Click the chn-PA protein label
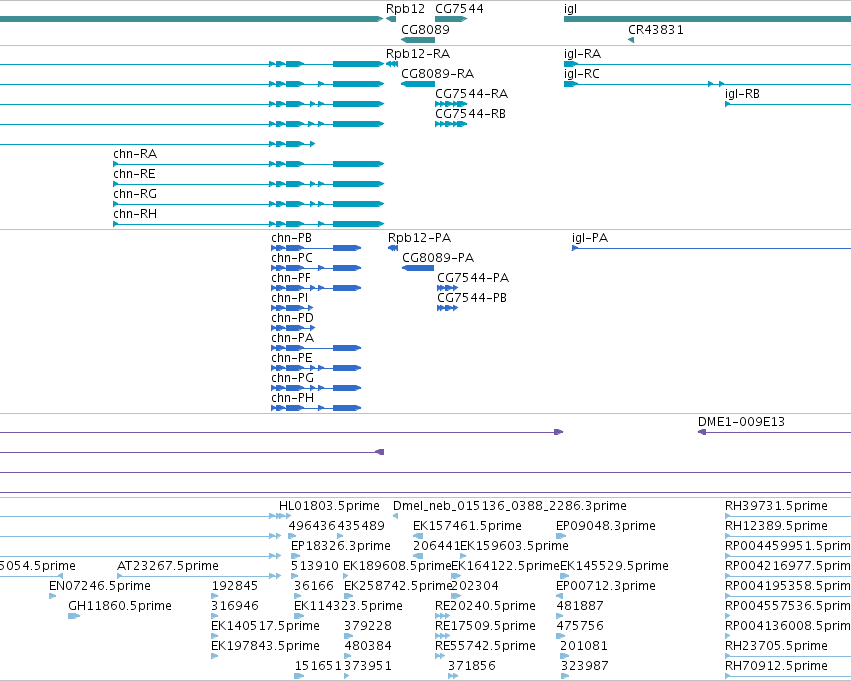 (293, 338)
